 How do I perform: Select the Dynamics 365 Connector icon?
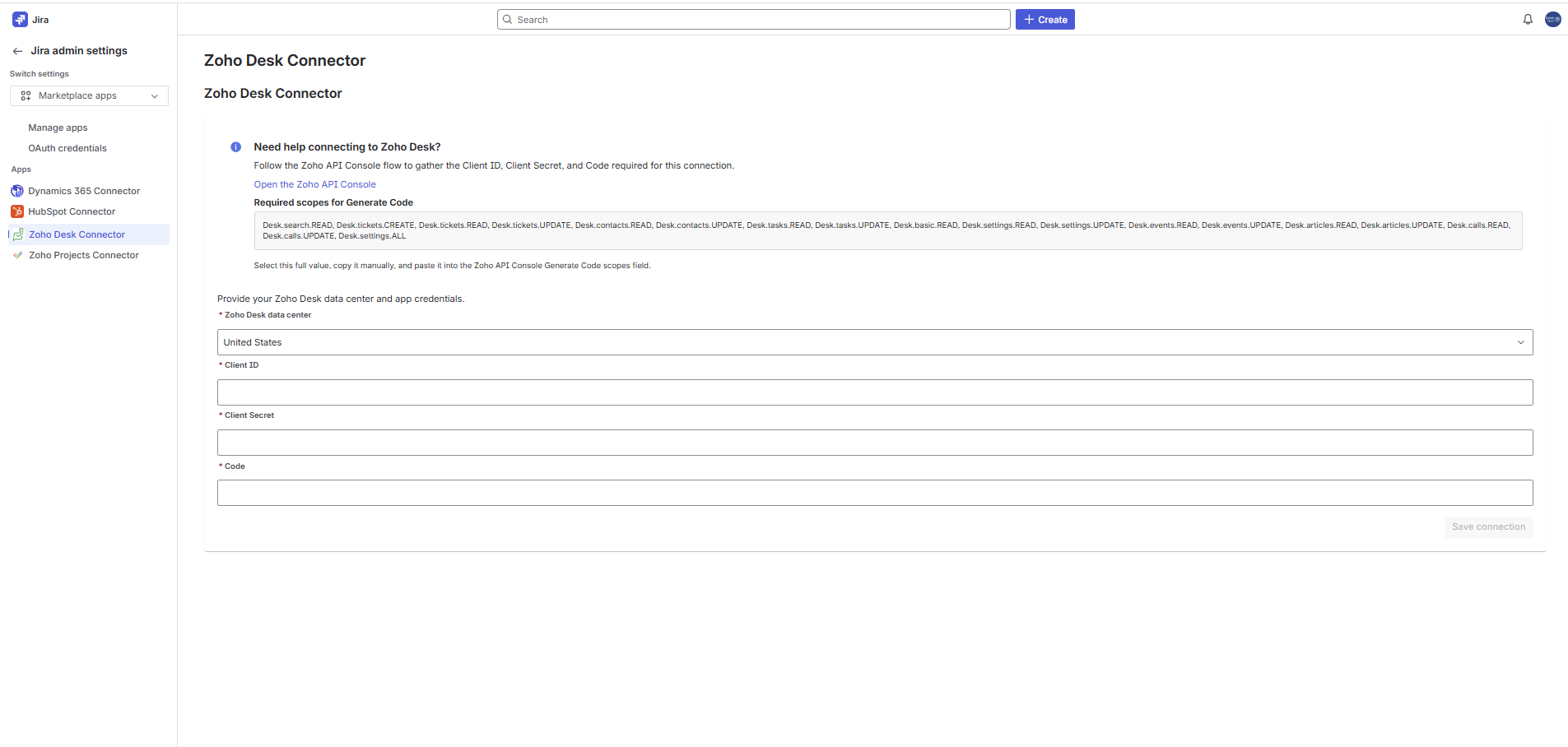[x=17, y=190]
